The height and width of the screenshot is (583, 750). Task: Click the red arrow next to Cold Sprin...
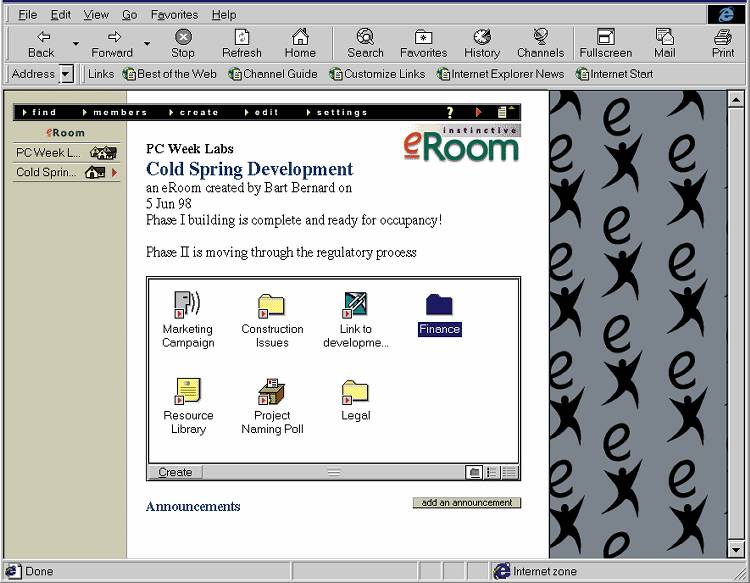click(x=114, y=173)
